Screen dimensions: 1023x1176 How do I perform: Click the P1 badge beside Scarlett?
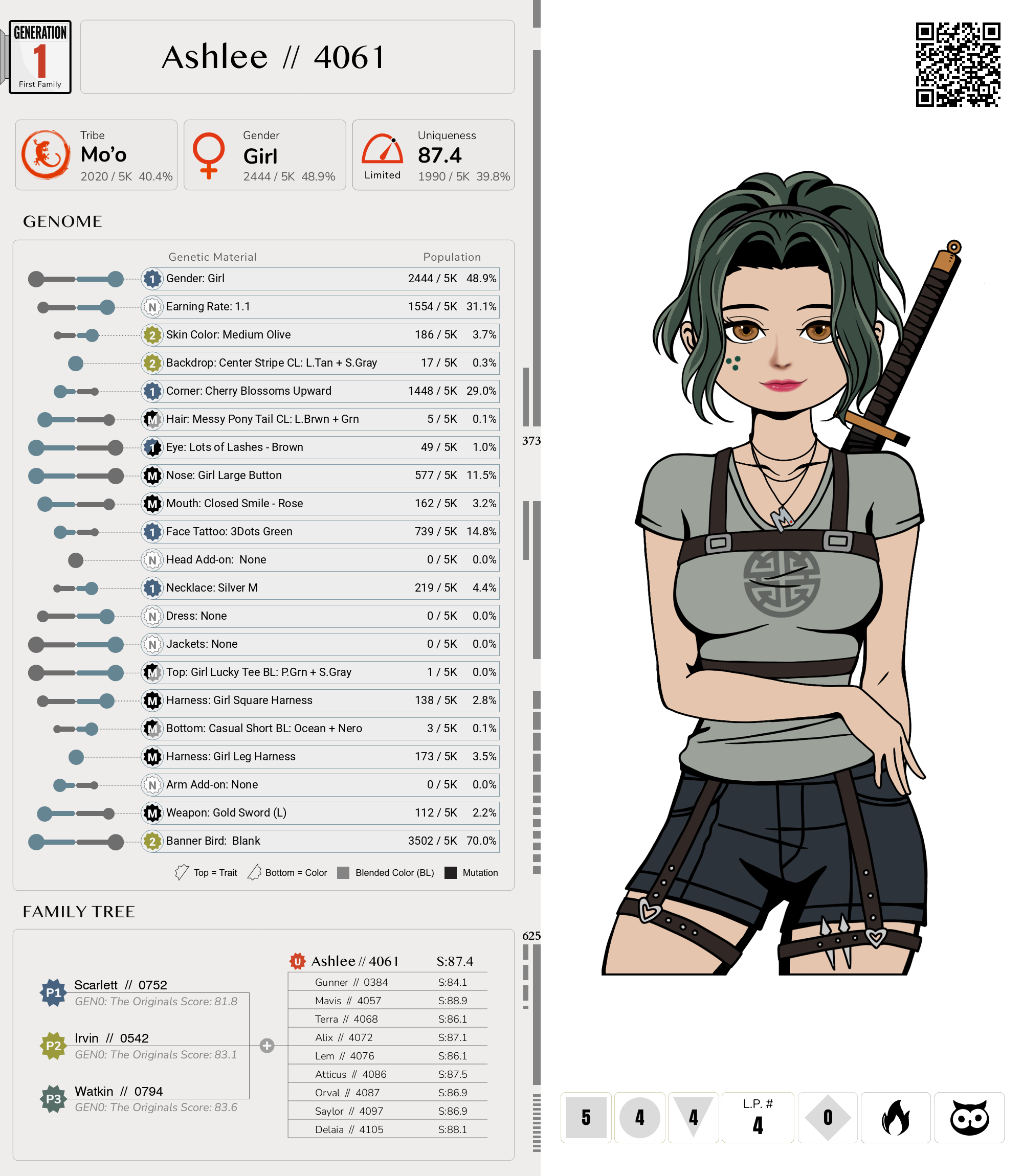tap(53, 992)
